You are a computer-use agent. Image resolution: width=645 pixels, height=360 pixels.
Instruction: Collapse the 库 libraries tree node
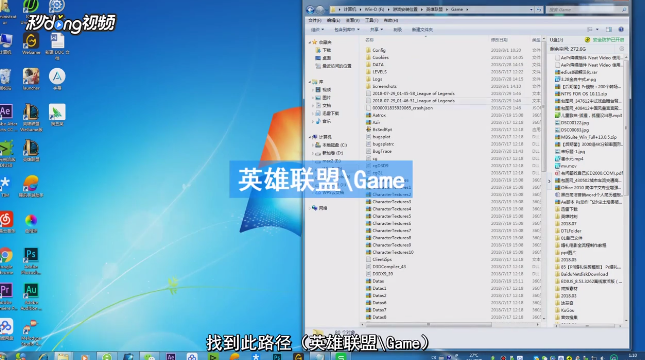pos(310,82)
